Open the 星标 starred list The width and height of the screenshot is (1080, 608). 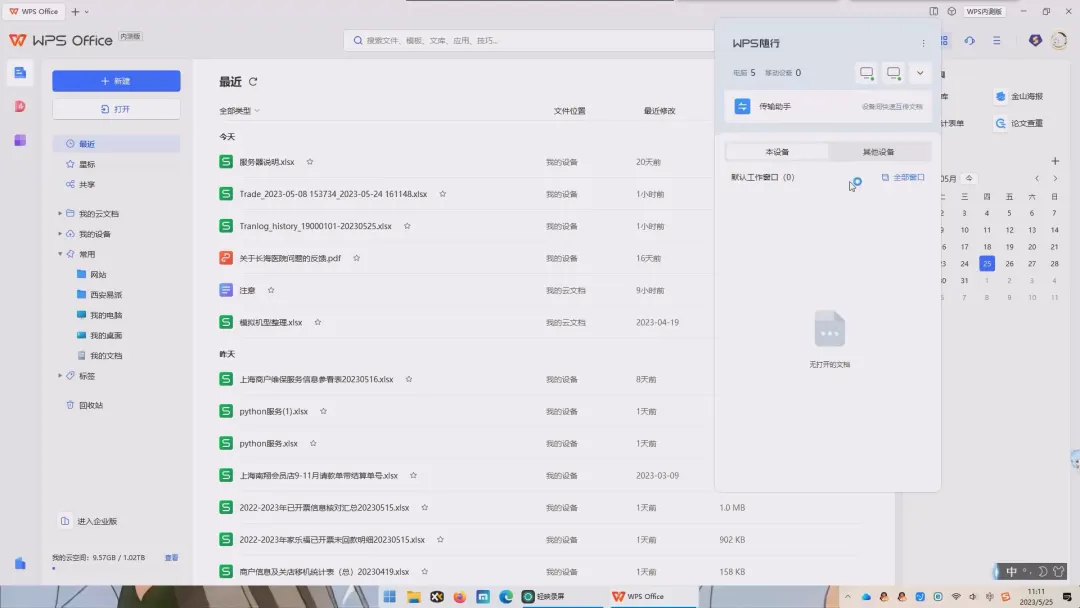point(87,164)
